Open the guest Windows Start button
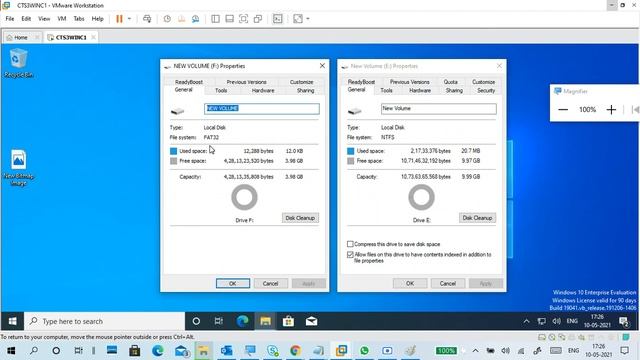The height and width of the screenshot is (360, 640). pos(12,321)
